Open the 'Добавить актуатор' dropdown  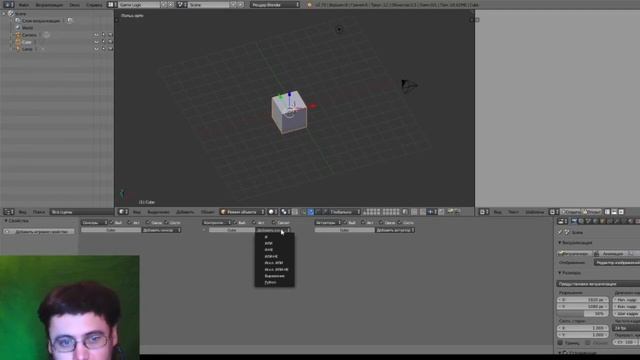coord(395,230)
